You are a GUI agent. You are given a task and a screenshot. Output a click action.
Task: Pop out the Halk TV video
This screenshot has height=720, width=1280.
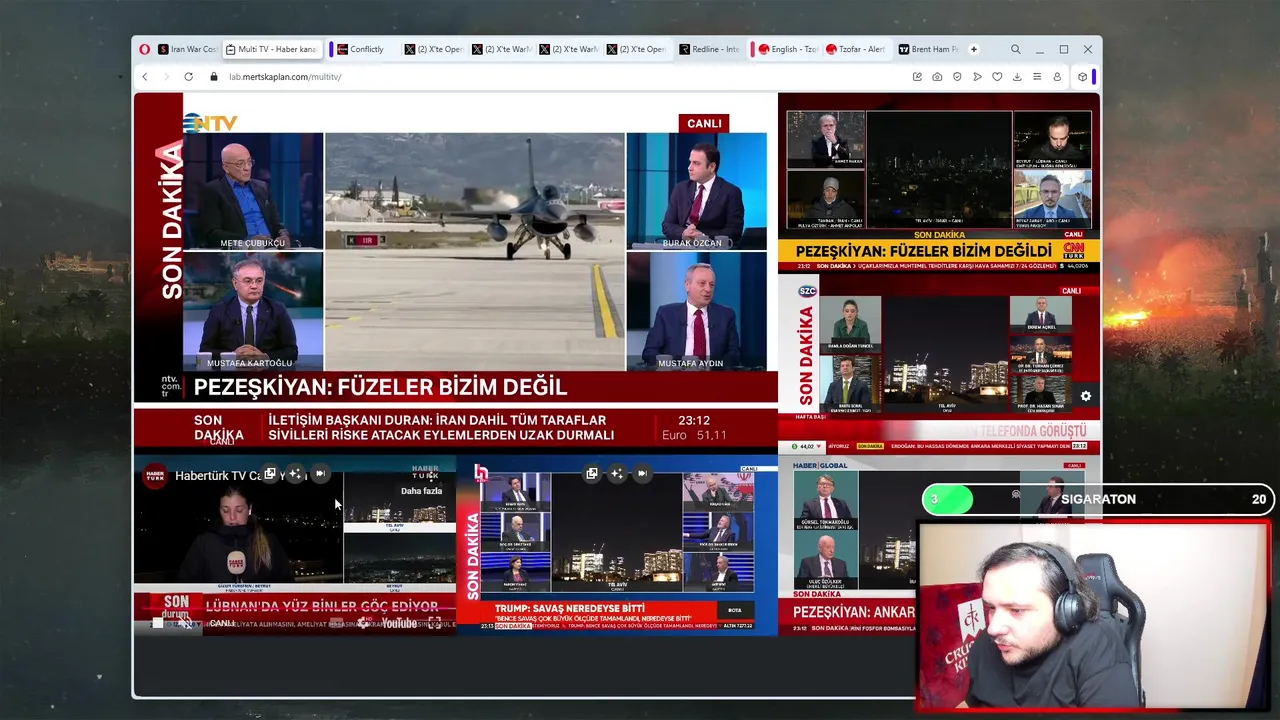click(592, 474)
